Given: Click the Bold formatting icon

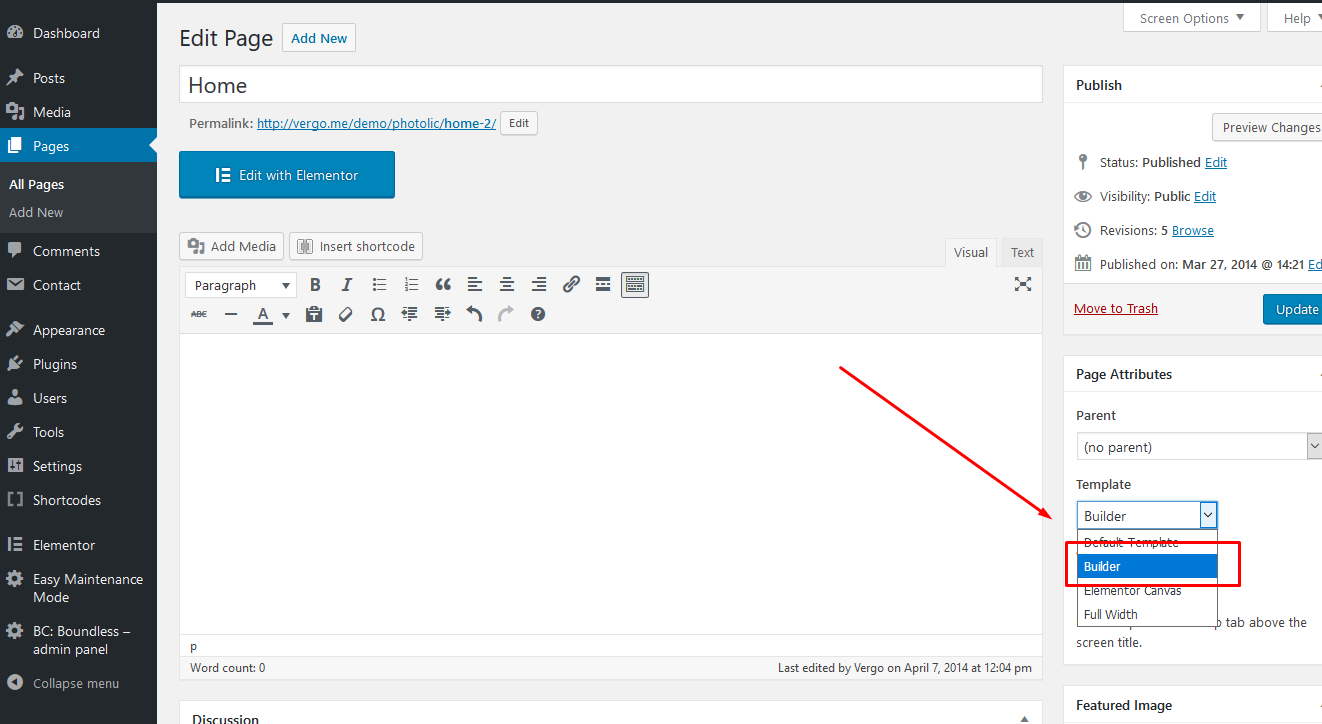Looking at the screenshot, I should pyautogui.click(x=315, y=285).
